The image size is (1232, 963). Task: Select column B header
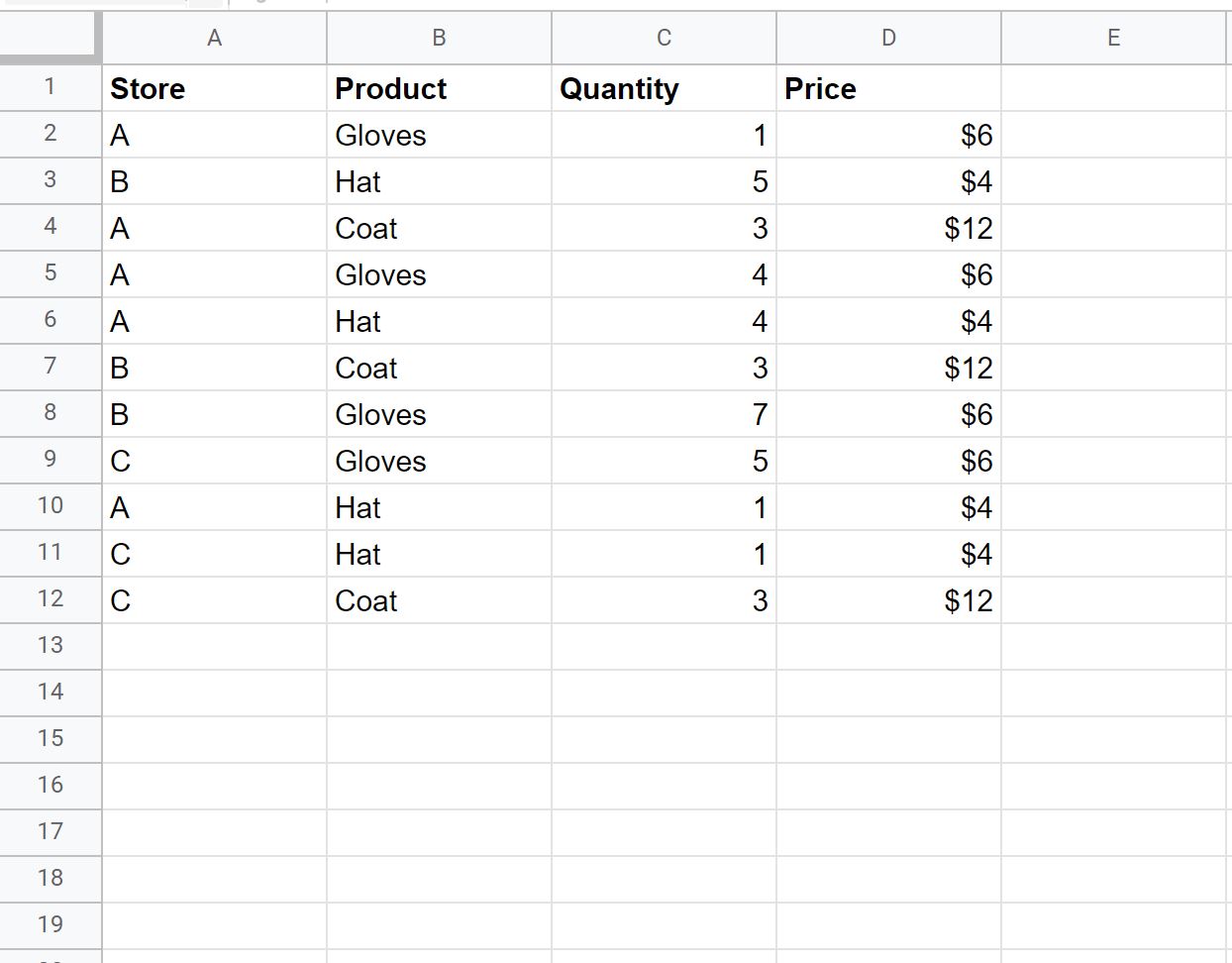(x=439, y=39)
